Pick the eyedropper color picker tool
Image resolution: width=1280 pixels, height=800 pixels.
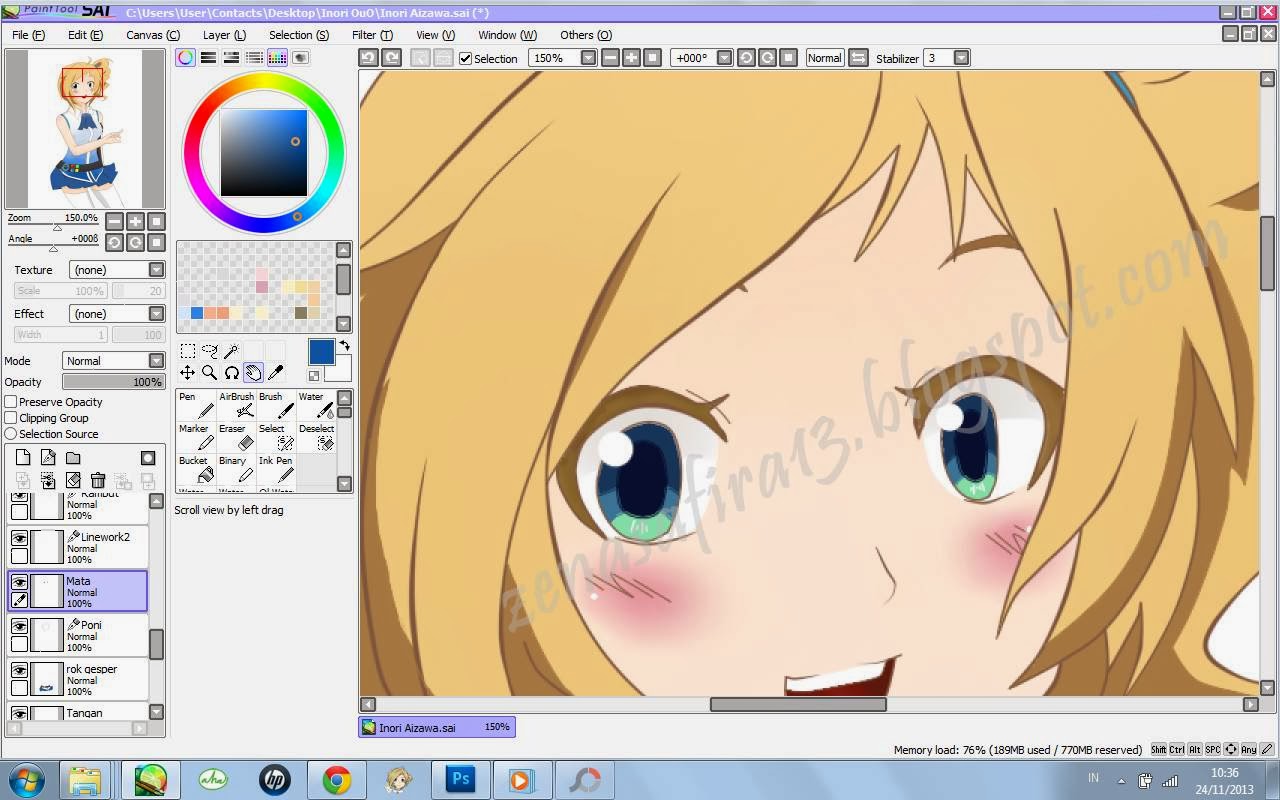click(x=276, y=373)
